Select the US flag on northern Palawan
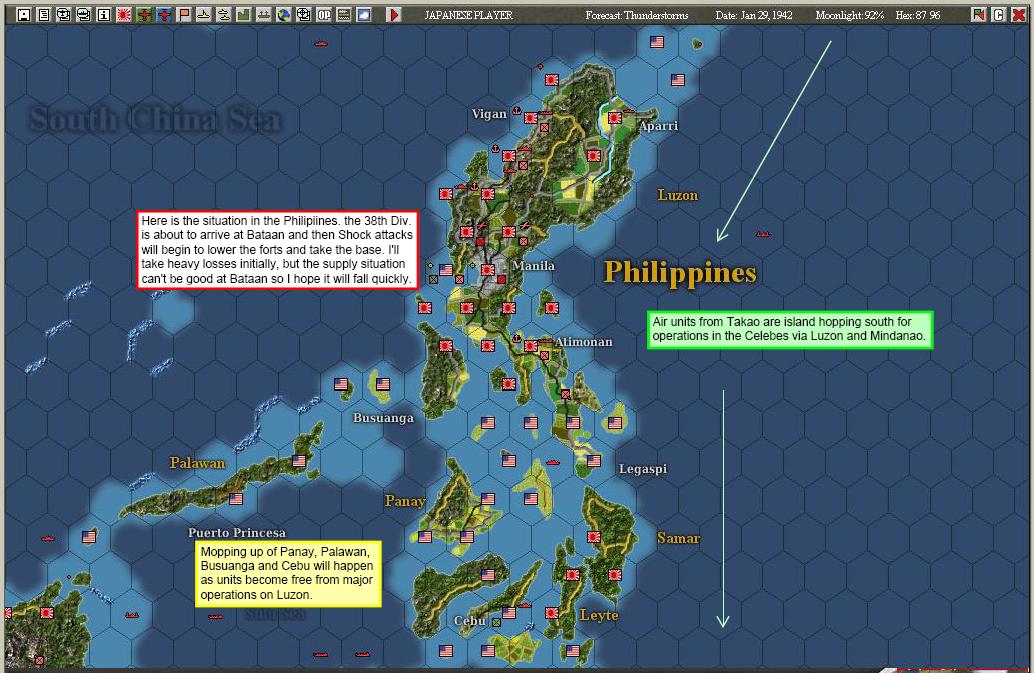The width and height of the screenshot is (1034, 673). pos(299,461)
